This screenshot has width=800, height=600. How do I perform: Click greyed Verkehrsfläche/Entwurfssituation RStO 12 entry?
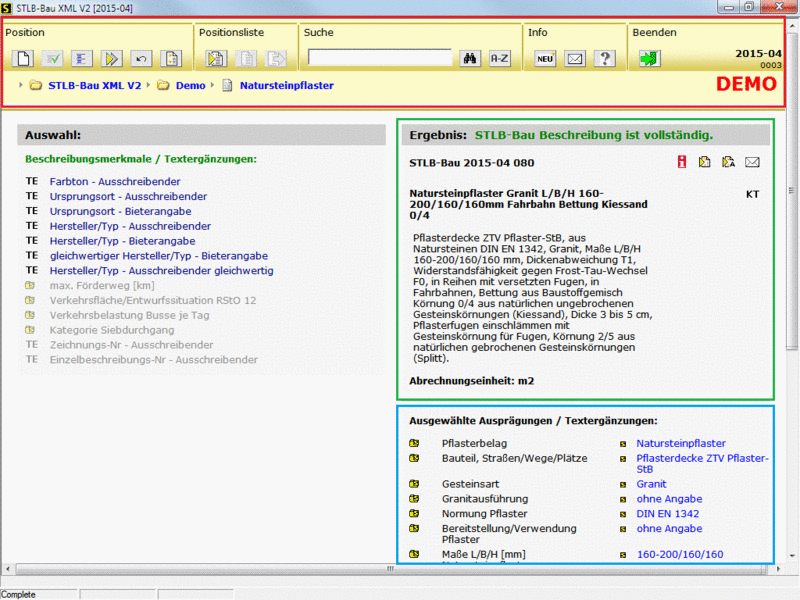point(153,300)
